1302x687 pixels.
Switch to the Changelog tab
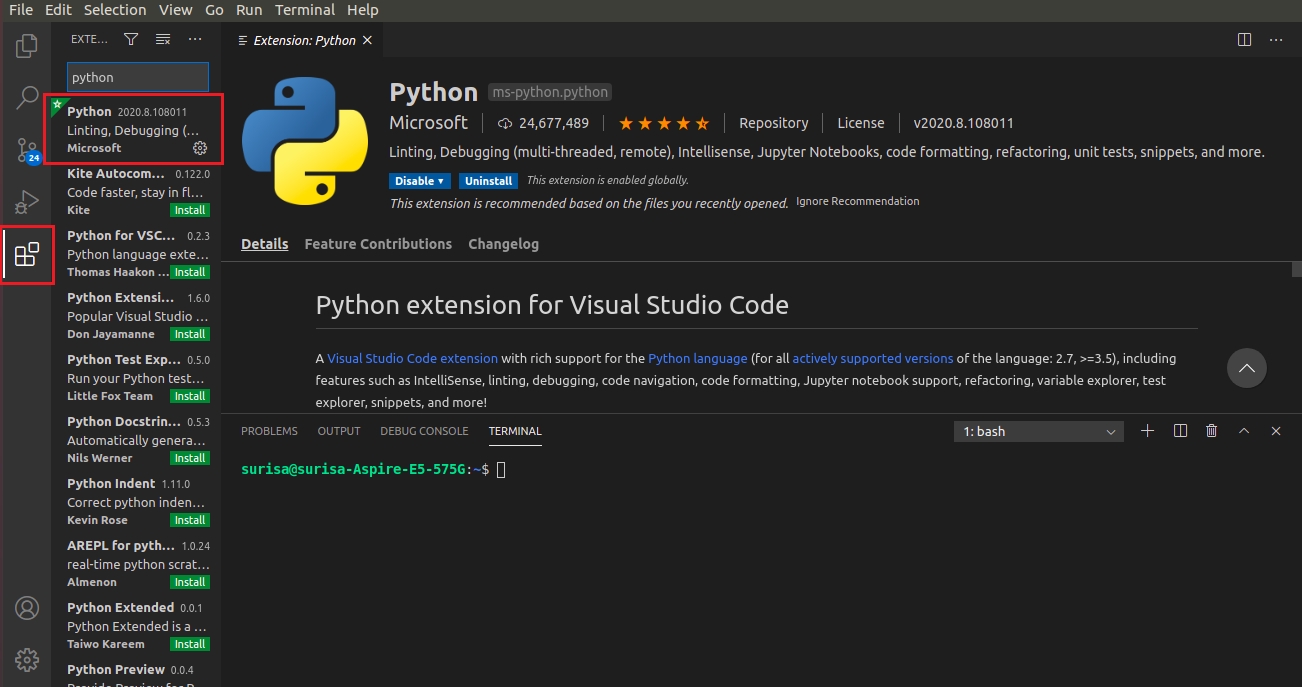[x=503, y=244]
